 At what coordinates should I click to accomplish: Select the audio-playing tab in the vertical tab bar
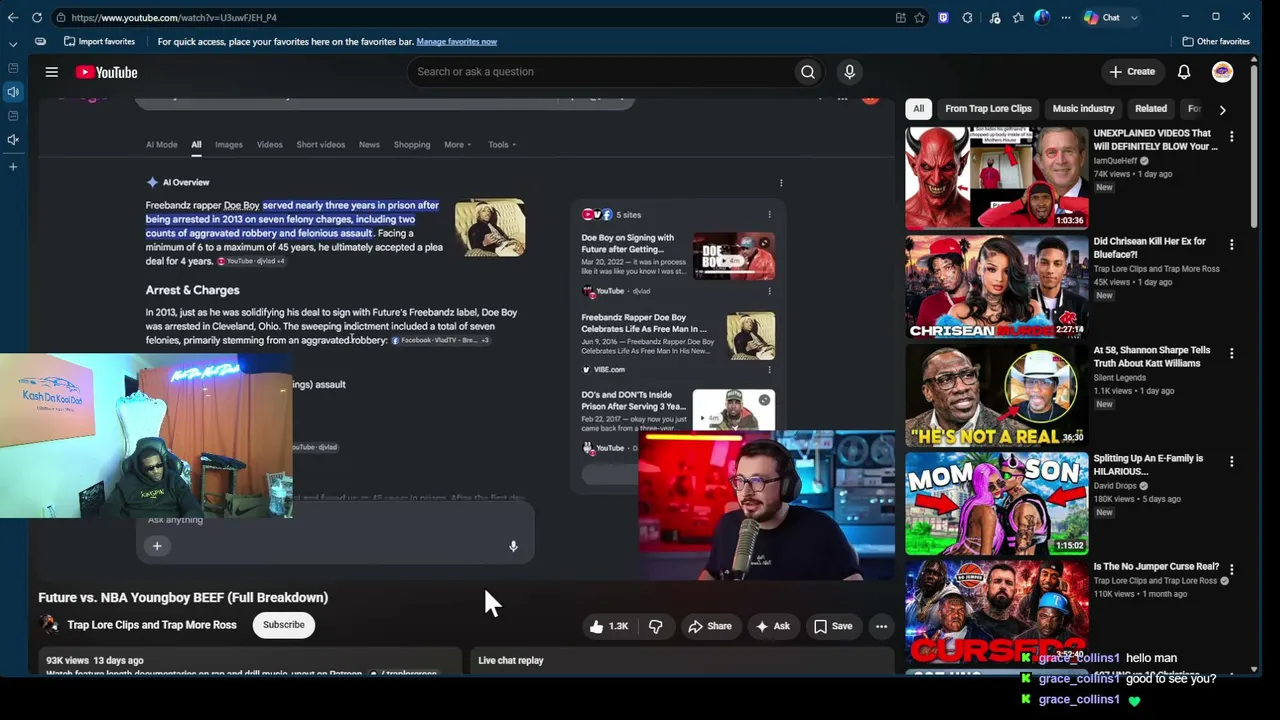pyautogui.click(x=13, y=92)
